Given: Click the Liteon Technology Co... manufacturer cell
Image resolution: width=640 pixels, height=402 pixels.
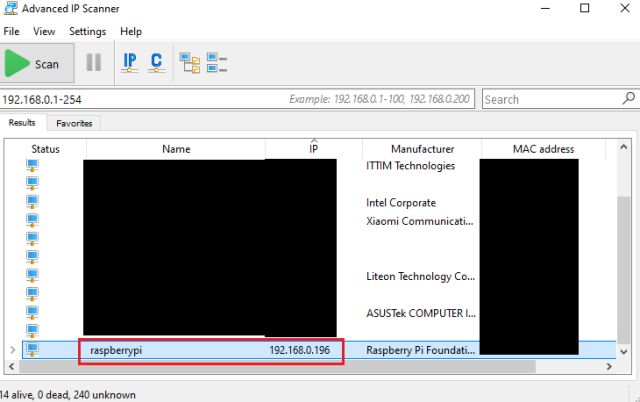Looking at the screenshot, I should pos(420,277).
